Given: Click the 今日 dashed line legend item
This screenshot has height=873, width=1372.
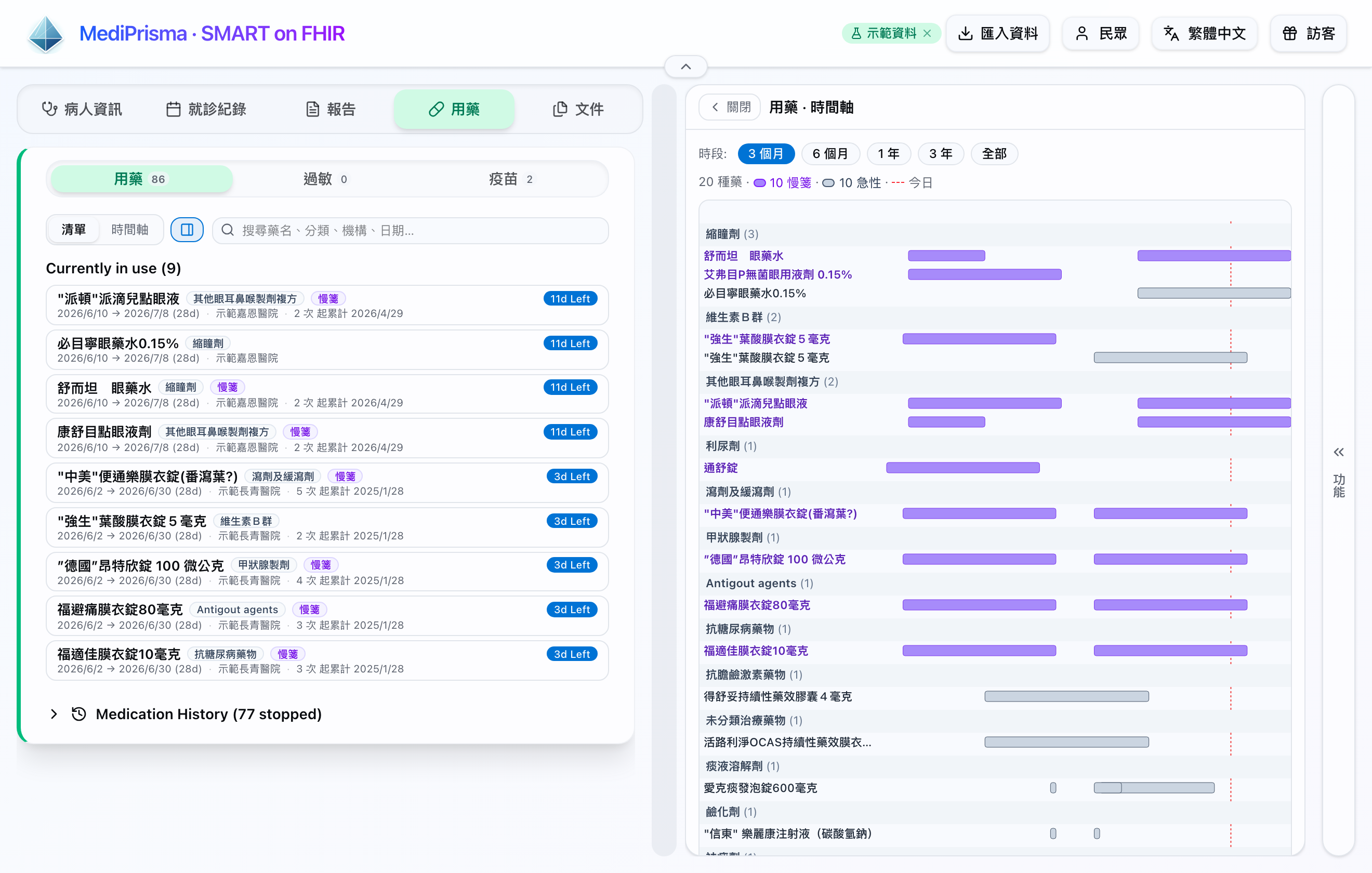Looking at the screenshot, I should tap(912, 183).
